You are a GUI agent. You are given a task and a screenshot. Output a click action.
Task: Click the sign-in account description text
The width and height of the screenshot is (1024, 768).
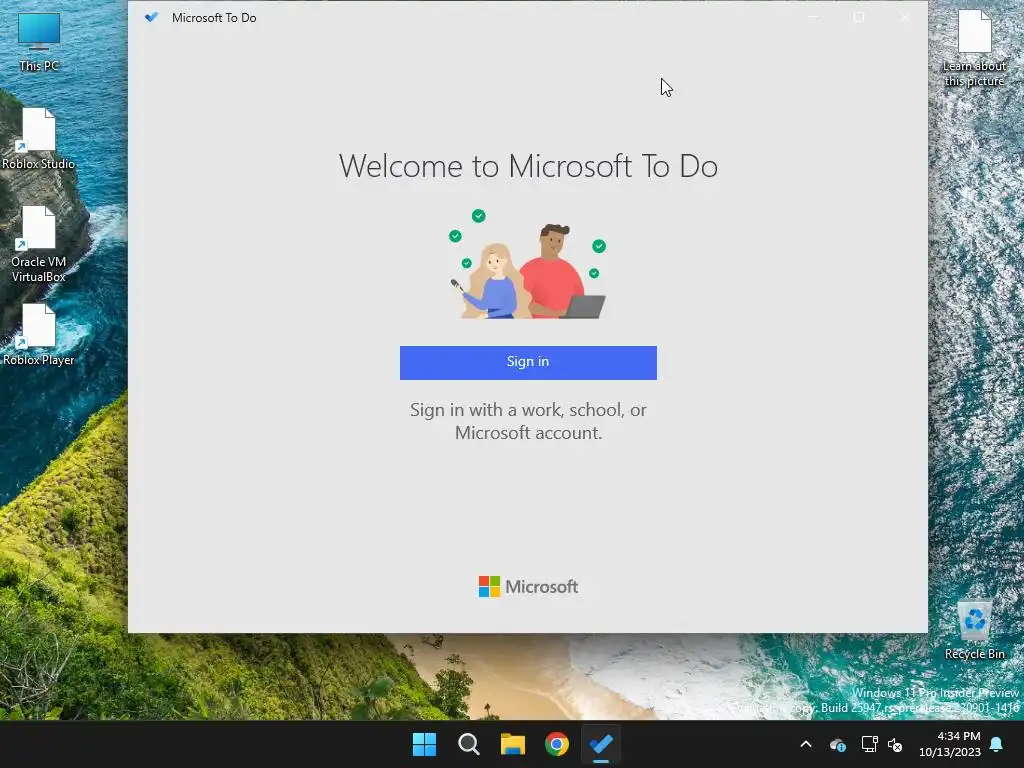(x=528, y=421)
